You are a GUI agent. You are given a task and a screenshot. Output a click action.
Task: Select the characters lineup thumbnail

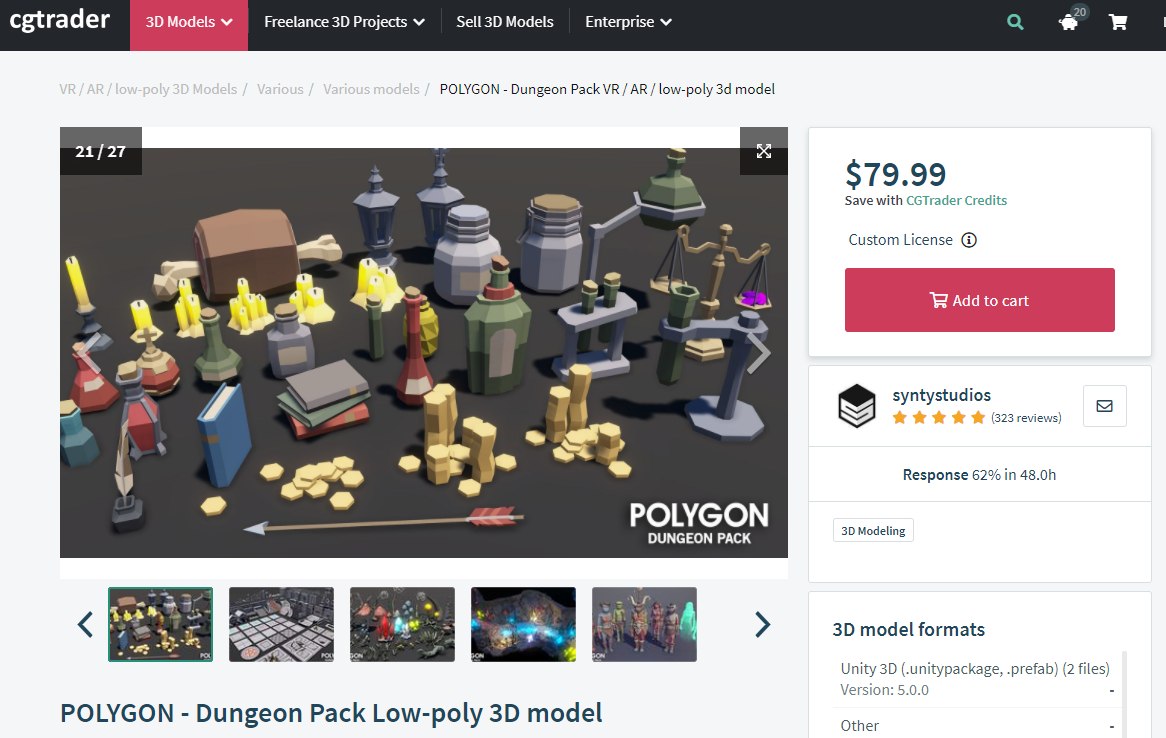pyautogui.click(x=644, y=624)
